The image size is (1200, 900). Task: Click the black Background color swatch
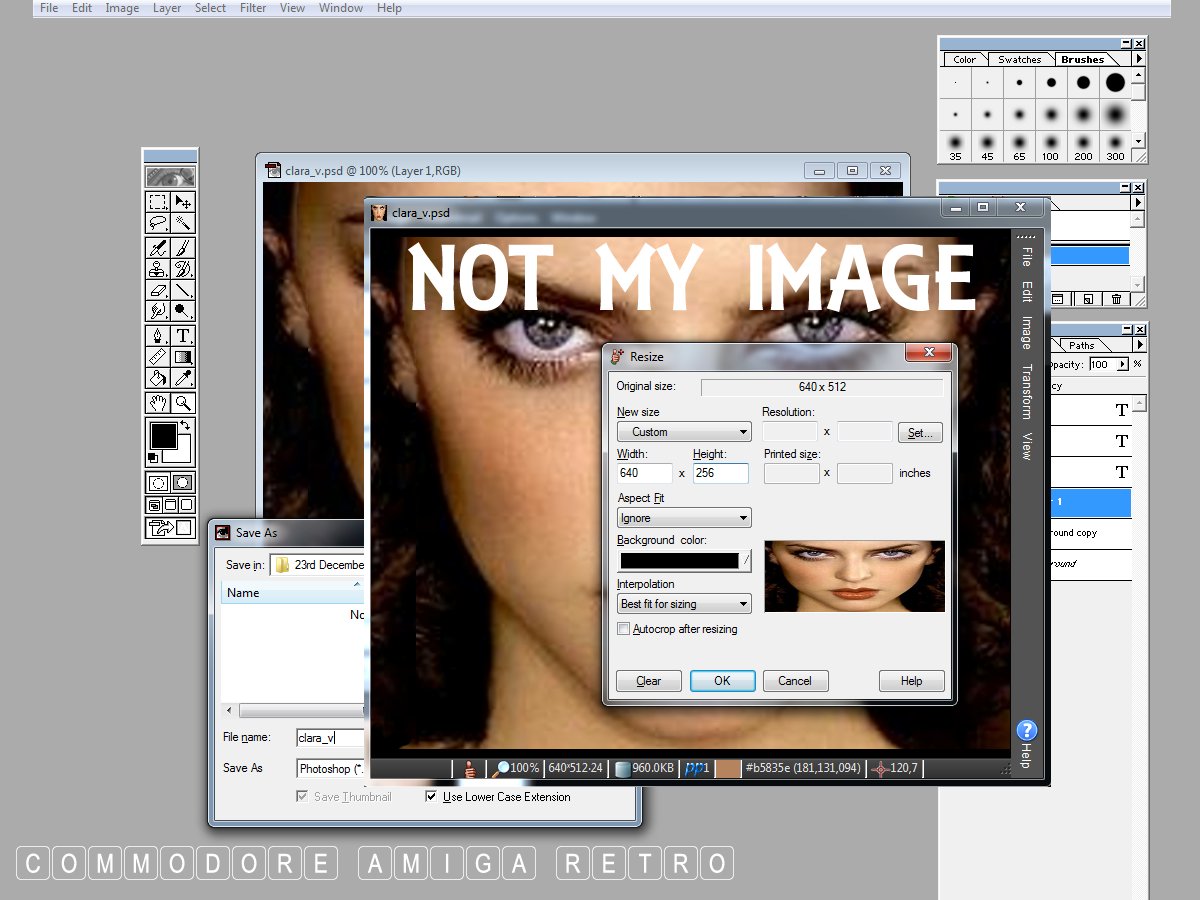coord(679,561)
